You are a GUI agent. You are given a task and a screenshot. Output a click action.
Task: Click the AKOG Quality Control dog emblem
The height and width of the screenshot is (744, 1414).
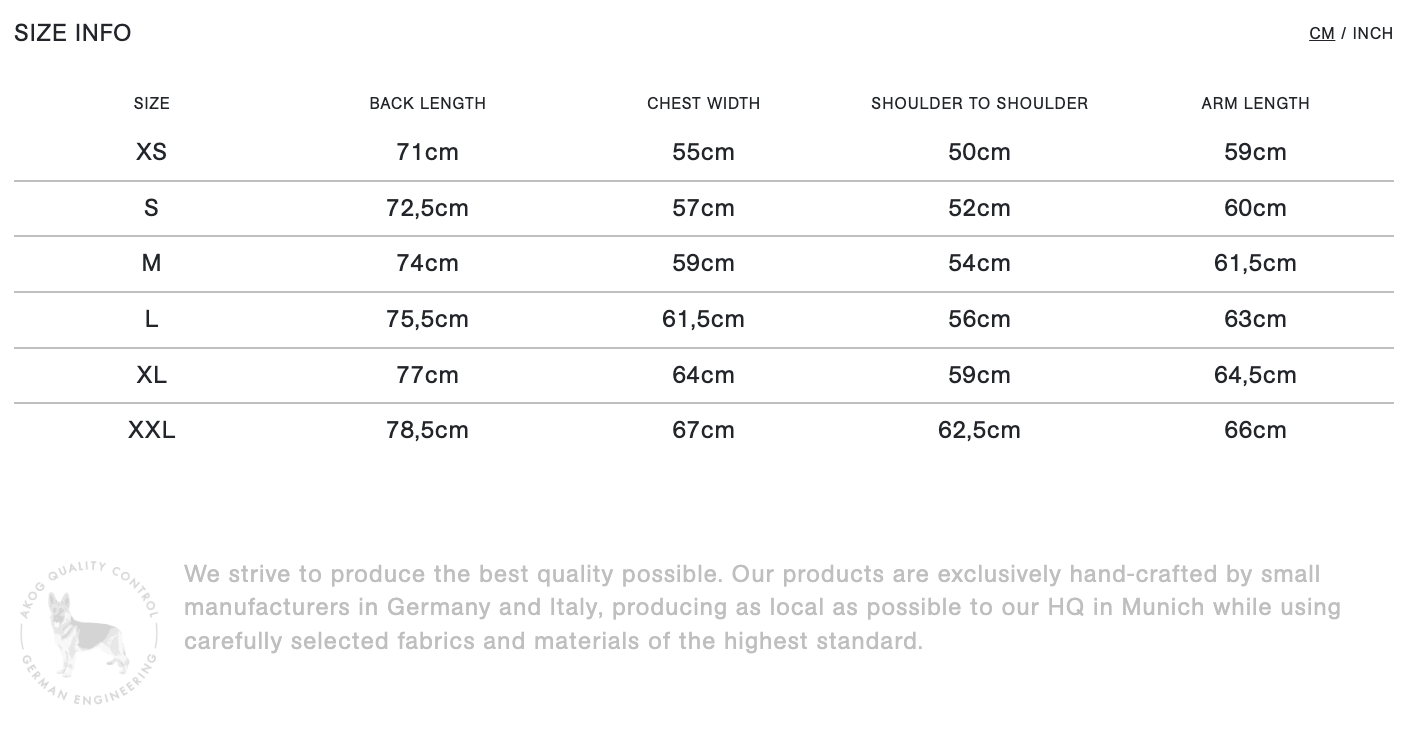point(90,632)
